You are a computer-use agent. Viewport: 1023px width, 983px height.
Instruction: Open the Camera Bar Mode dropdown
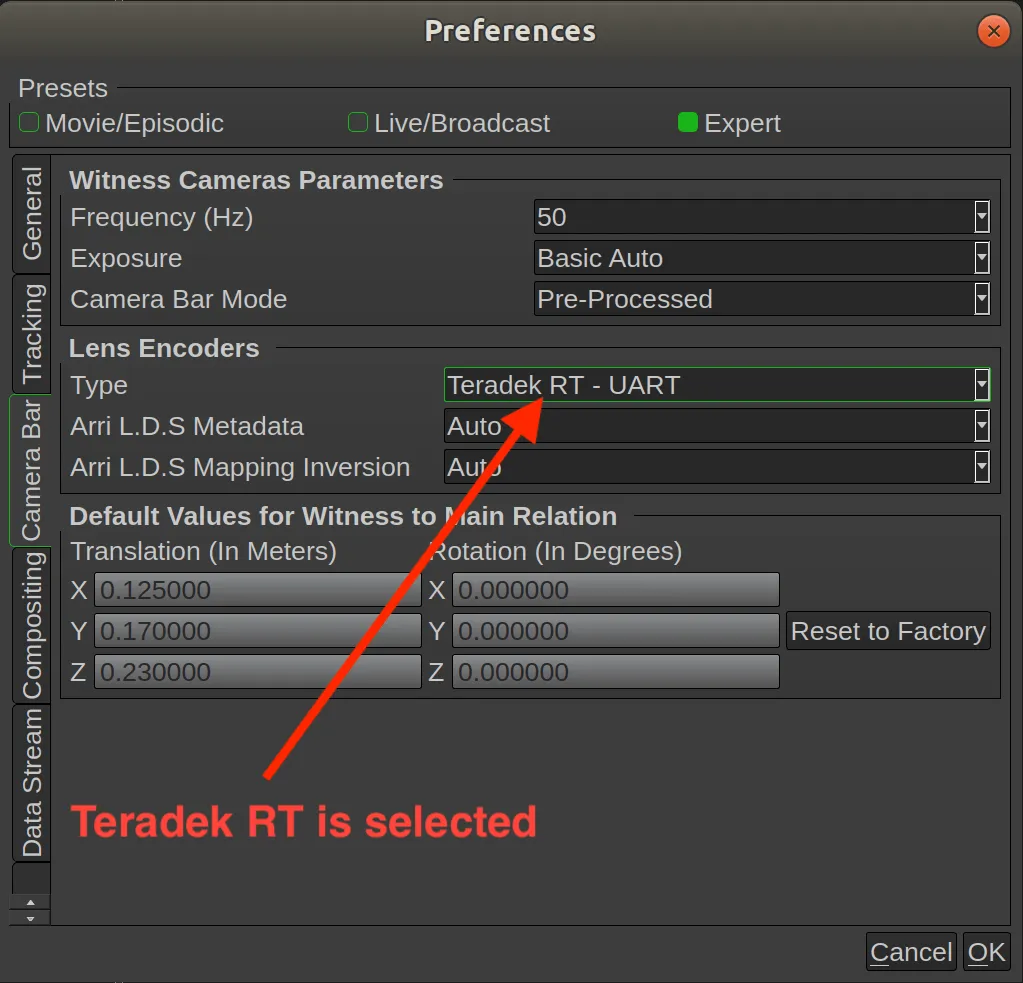[x=762, y=299]
